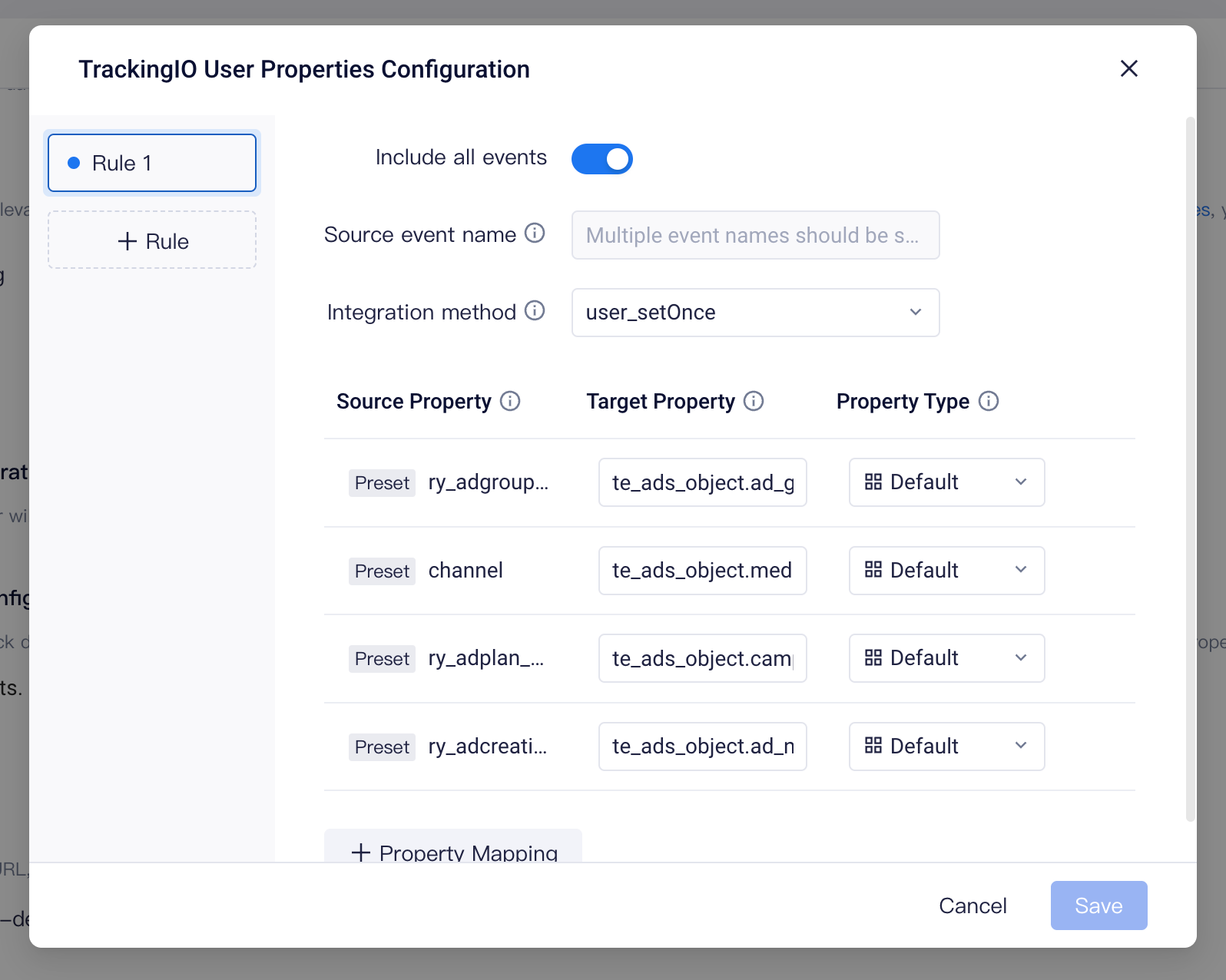Click the Save button

click(x=1098, y=906)
